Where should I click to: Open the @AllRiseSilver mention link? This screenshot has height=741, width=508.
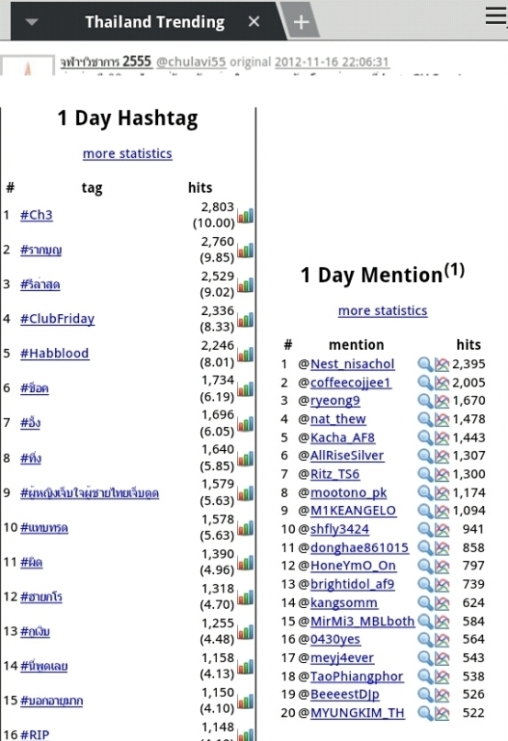347,456
